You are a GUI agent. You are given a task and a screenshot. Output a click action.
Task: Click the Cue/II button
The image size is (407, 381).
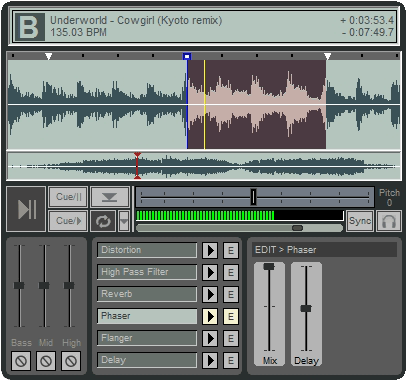pos(68,197)
